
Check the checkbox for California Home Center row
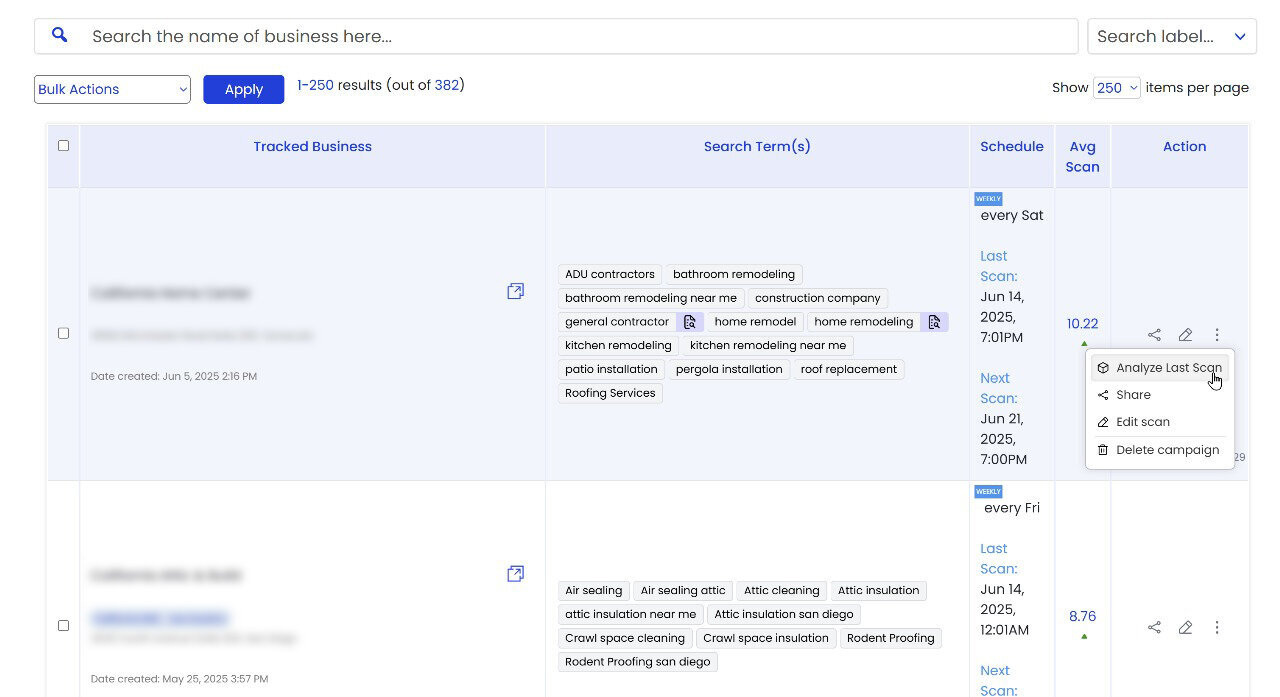63,333
